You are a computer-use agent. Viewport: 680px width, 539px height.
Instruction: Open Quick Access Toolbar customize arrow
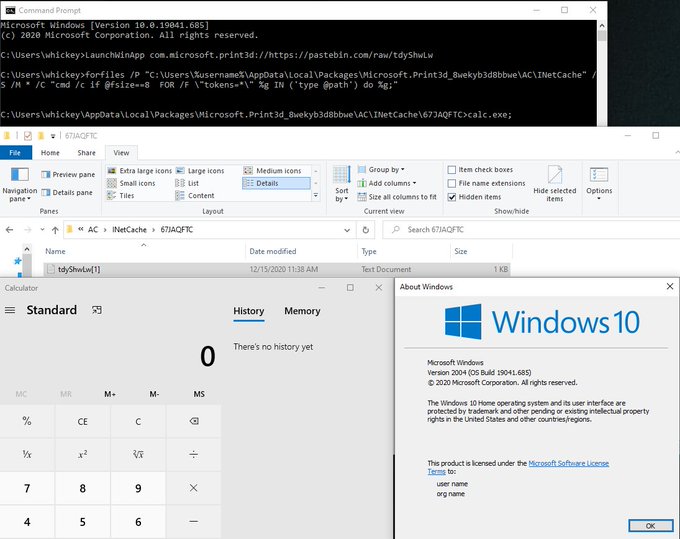click(x=53, y=136)
